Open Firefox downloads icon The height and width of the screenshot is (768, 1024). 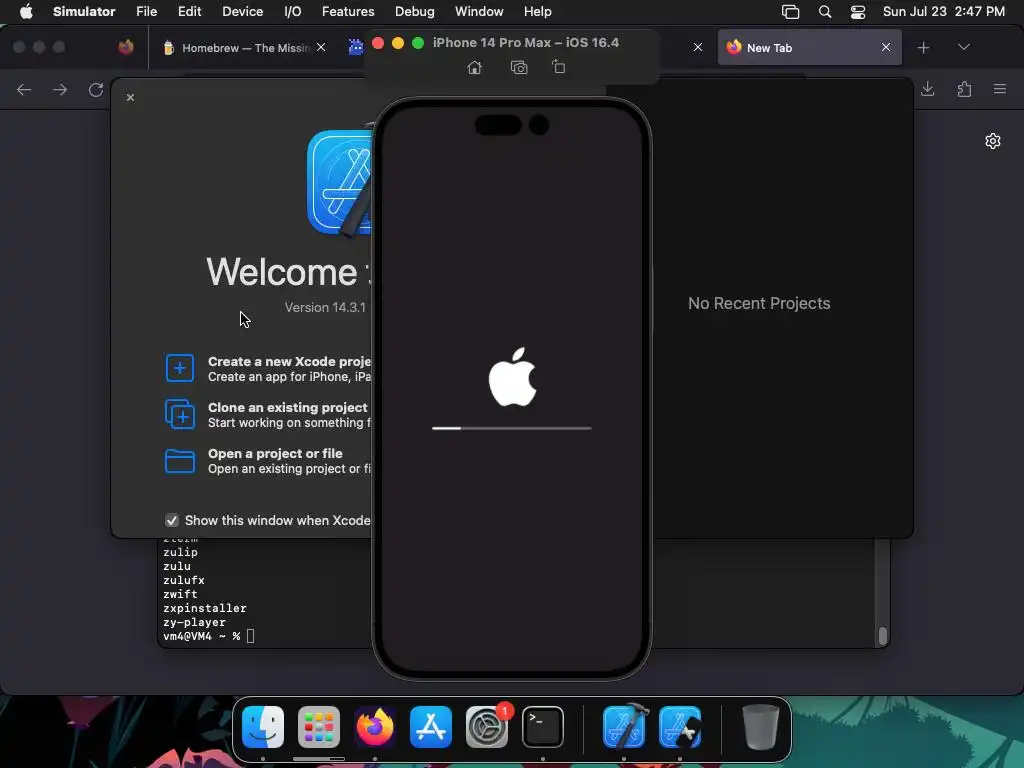point(927,89)
